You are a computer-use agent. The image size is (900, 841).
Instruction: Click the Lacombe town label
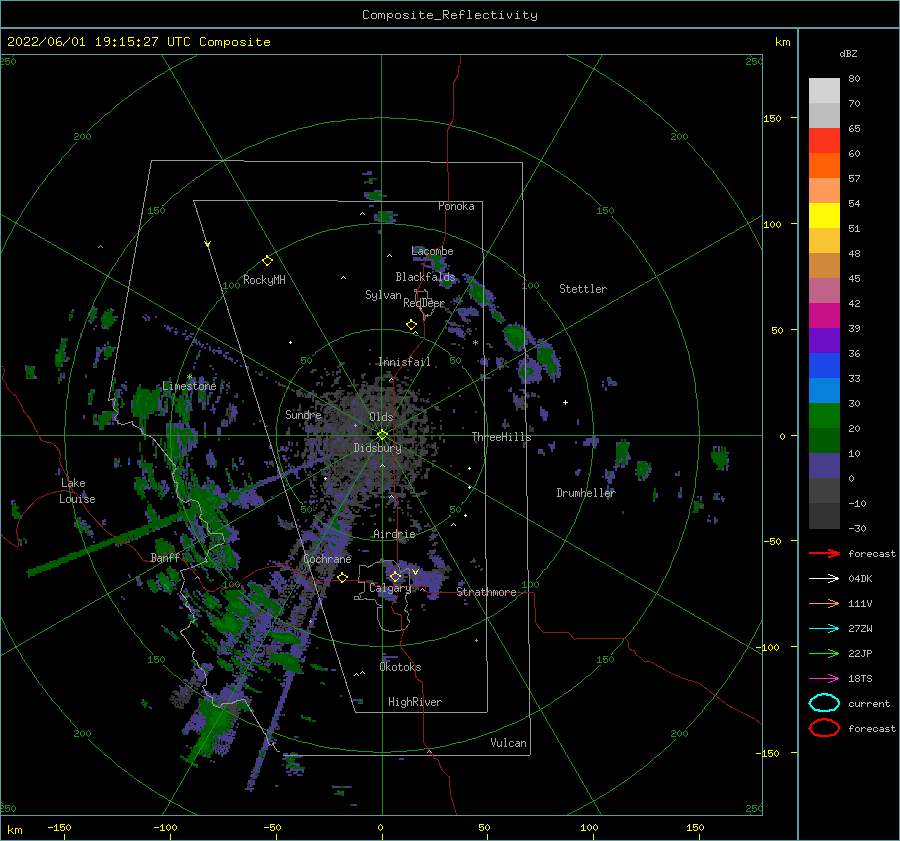click(432, 251)
